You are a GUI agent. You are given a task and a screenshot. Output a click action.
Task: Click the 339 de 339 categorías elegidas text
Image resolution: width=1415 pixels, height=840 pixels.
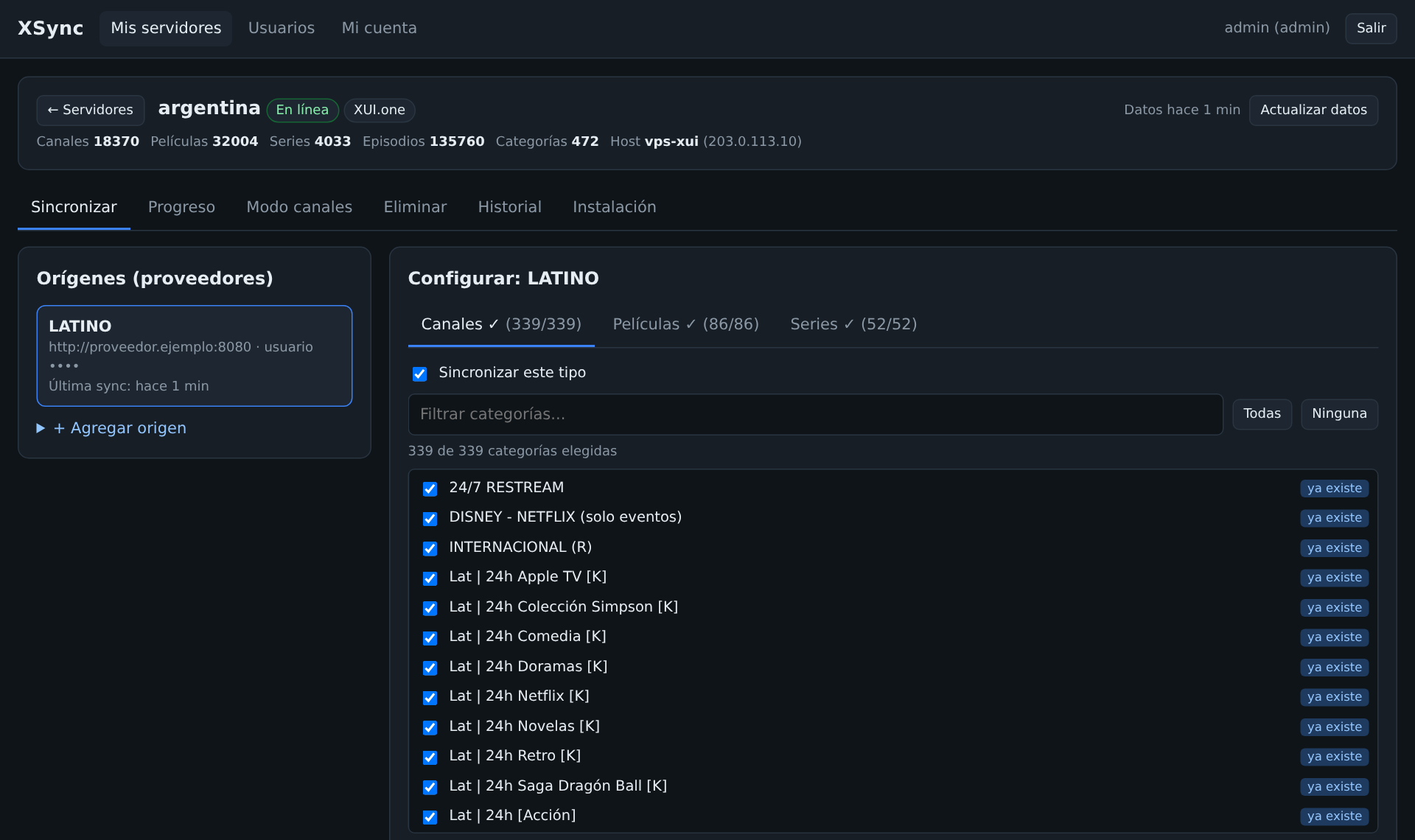tap(512, 451)
